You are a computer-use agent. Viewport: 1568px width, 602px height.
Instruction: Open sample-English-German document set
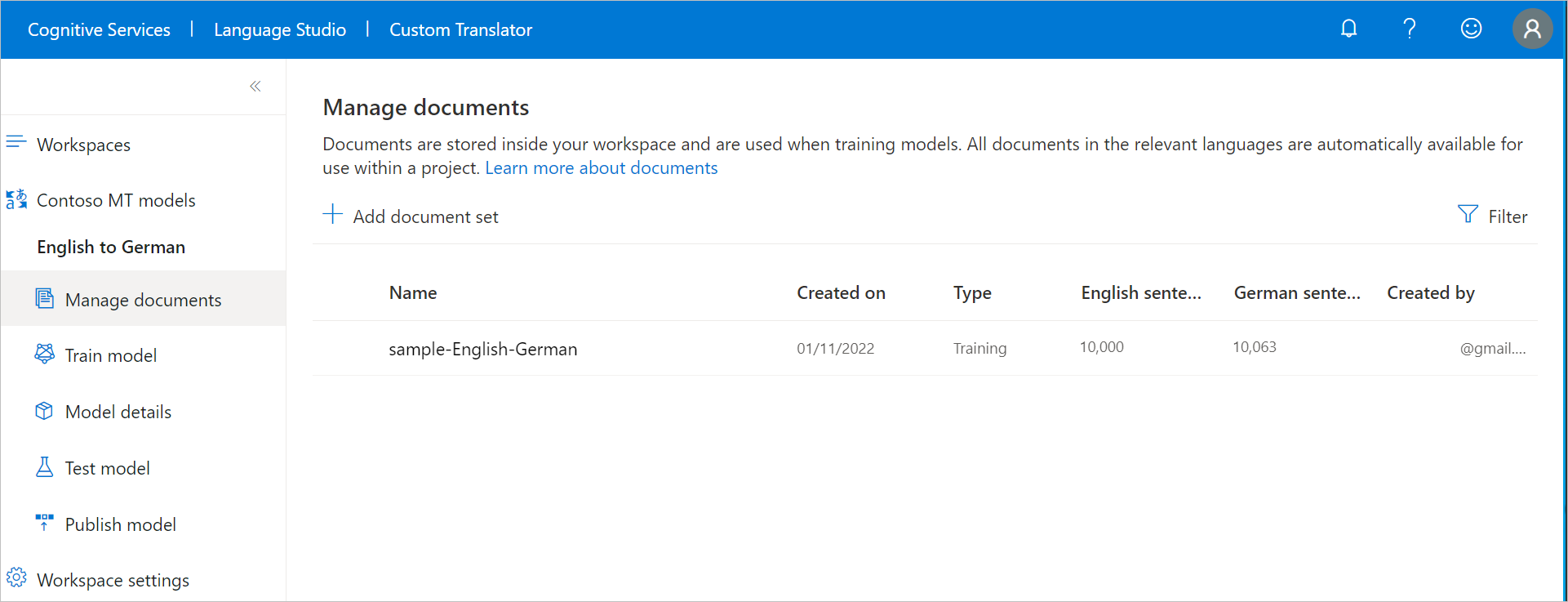point(482,349)
